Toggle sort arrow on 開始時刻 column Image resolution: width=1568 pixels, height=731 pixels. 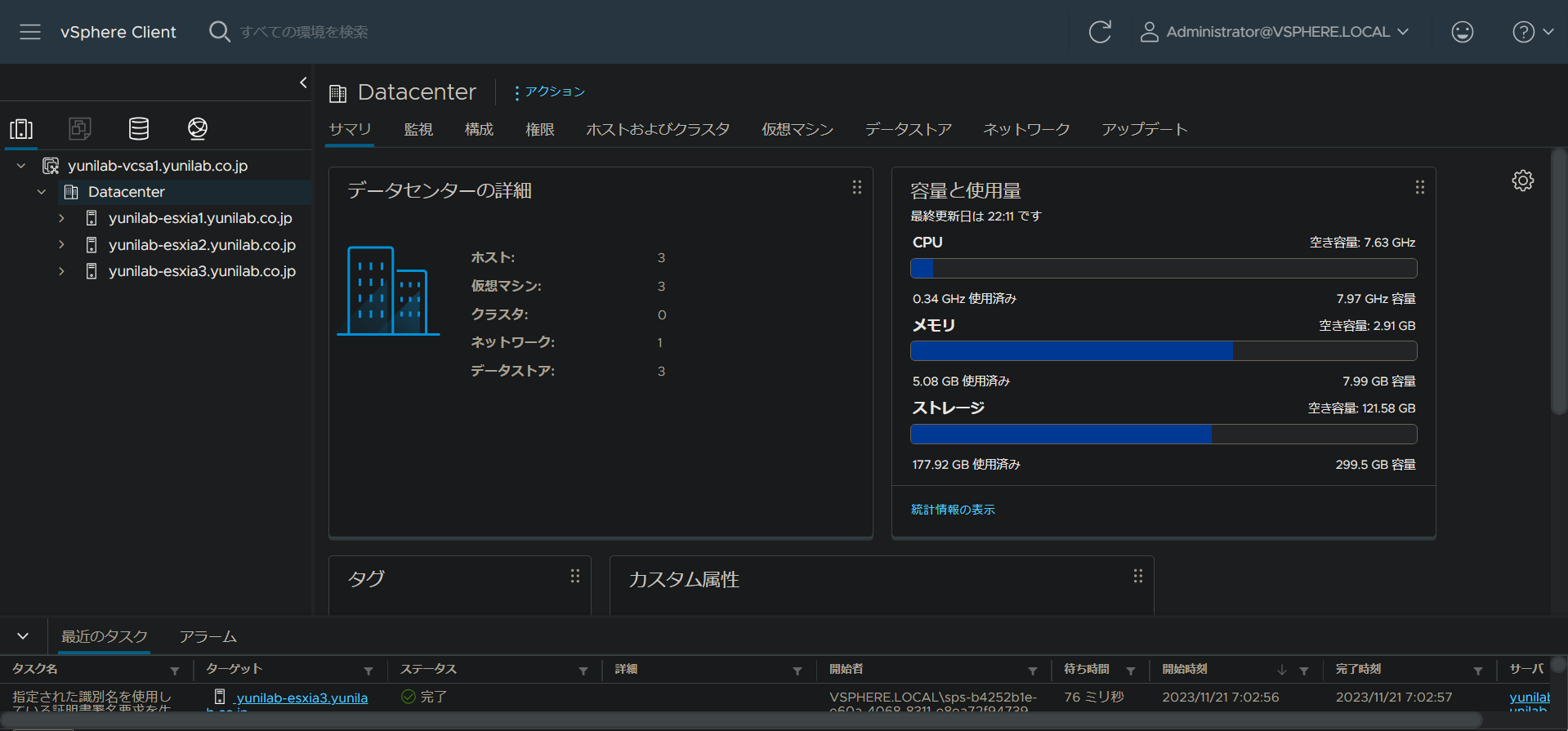(x=1282, y=670)
